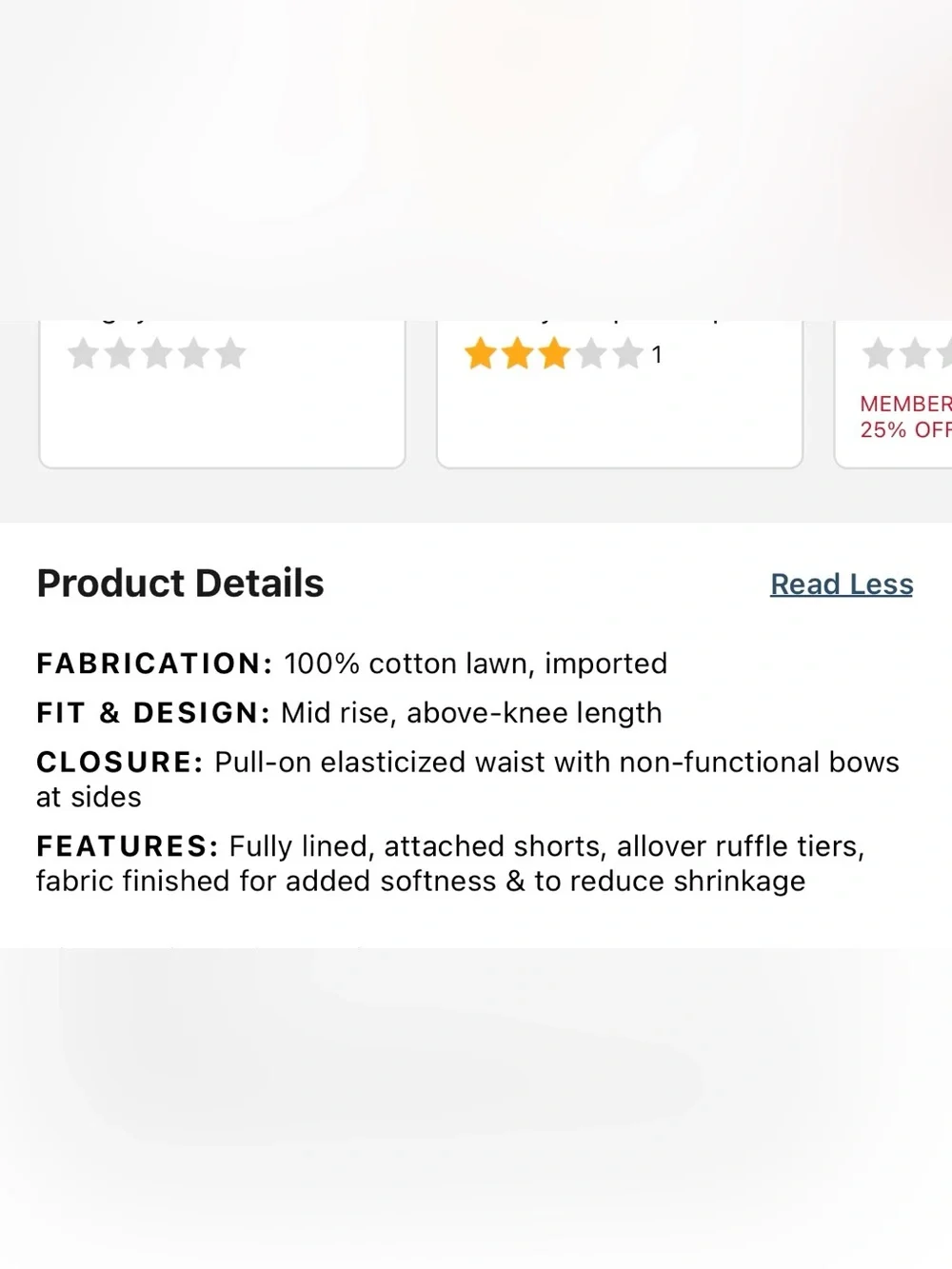Click the fifth gray star in the leftmost product card
Viewport: 952px width, 1269px height.
230,354
